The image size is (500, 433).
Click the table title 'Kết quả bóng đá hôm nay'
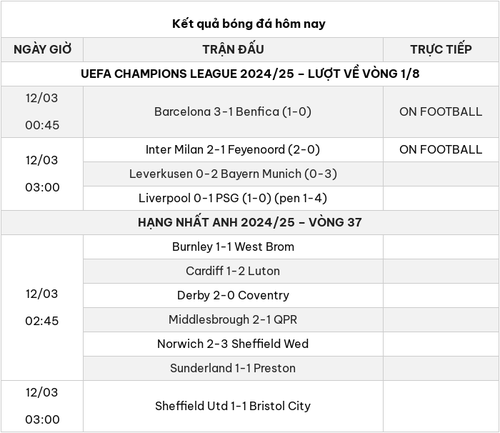click(249, 24)
